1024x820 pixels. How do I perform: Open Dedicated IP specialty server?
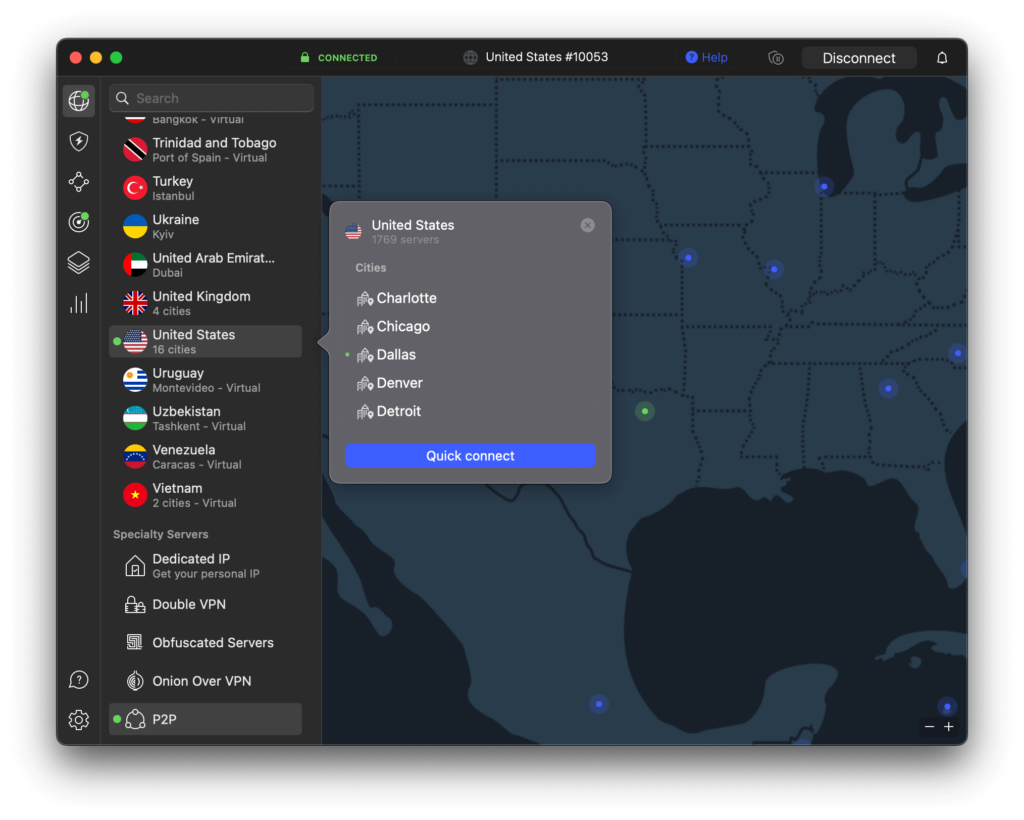click(205, 565)
